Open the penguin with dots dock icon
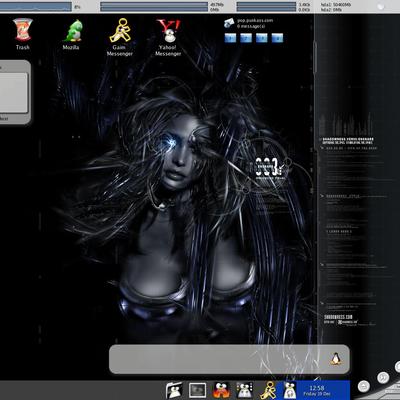The height and width of the screenshot is (400, 400). [x=245, y=390]
